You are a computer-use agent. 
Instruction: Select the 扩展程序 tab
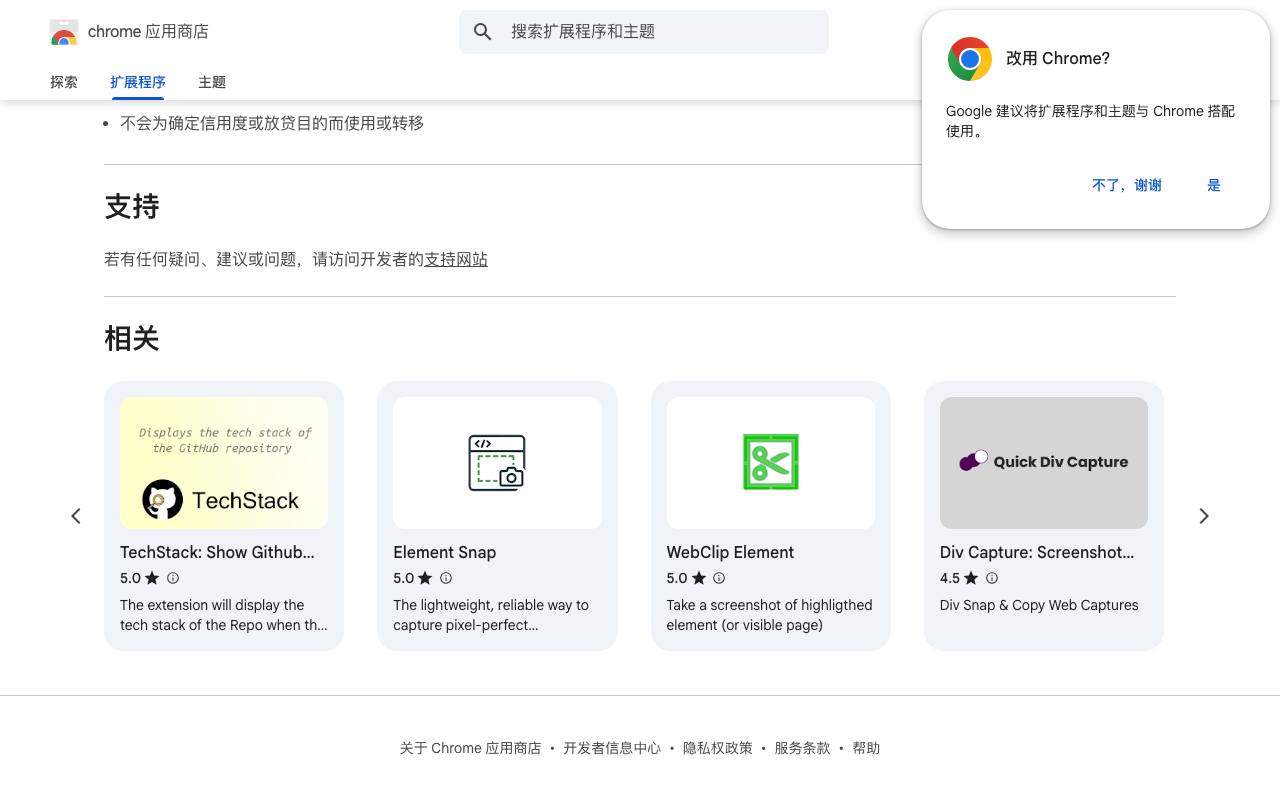(x=138, y=82)
